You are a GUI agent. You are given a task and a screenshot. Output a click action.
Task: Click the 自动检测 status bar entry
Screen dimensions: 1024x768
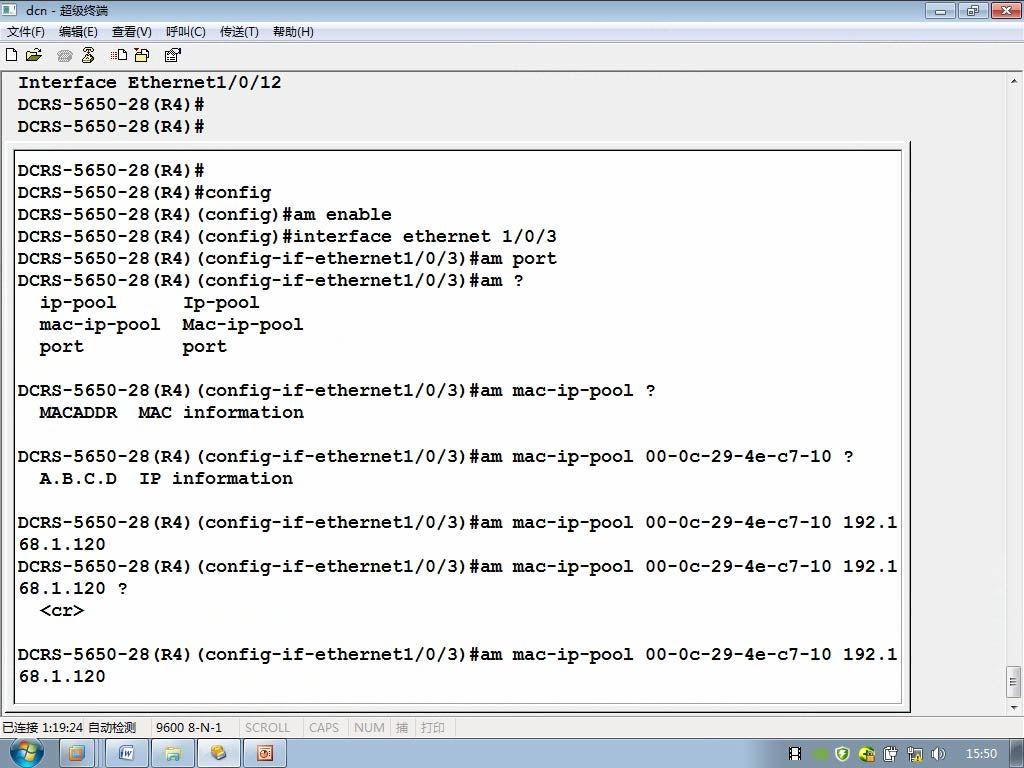(x=112, y=728)
